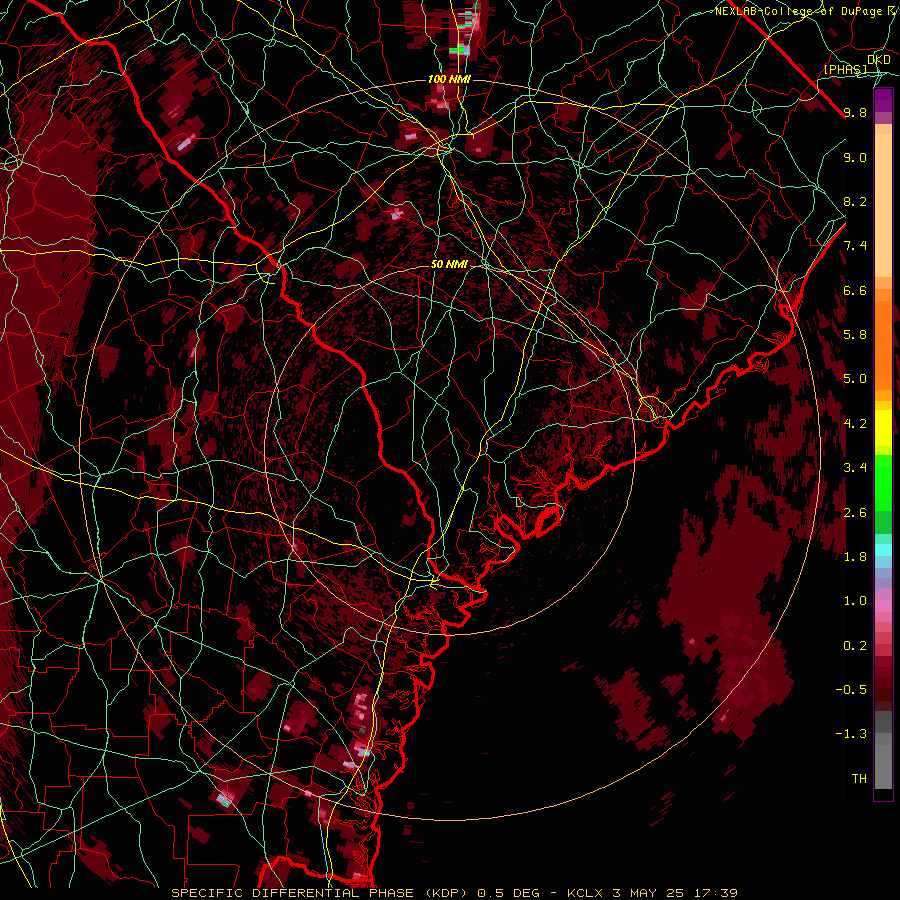Click the orange segment of the color bar

point(883,344)
